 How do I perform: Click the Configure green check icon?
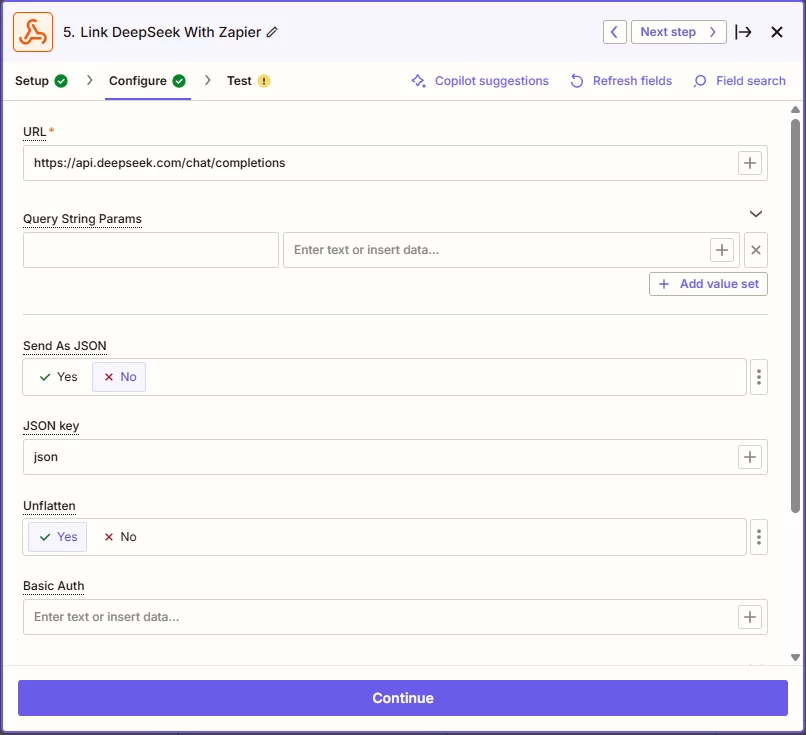[179, 81]
